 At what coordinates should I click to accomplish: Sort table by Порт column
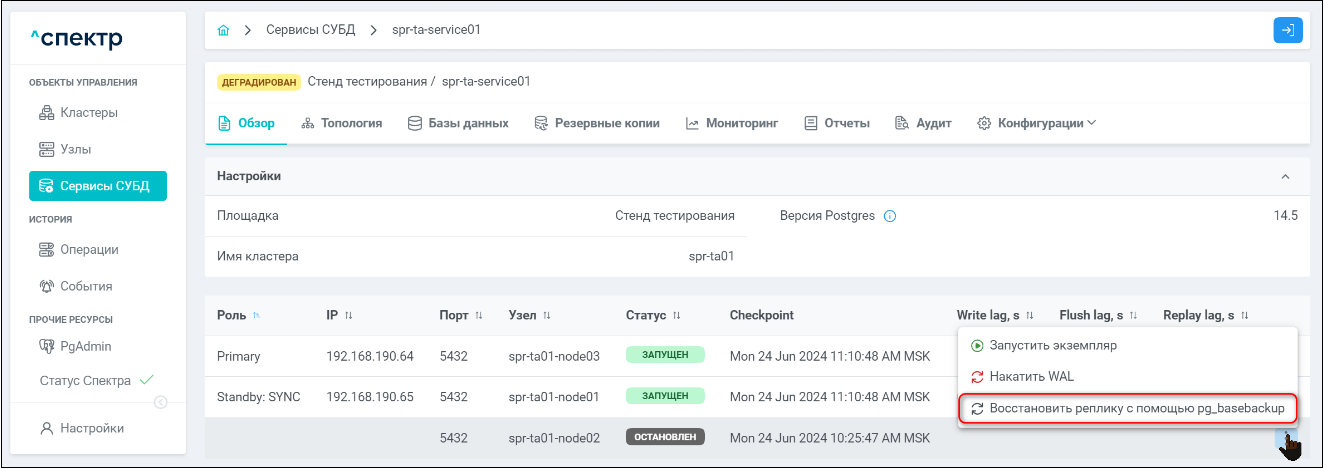click(x=478, y=316)
